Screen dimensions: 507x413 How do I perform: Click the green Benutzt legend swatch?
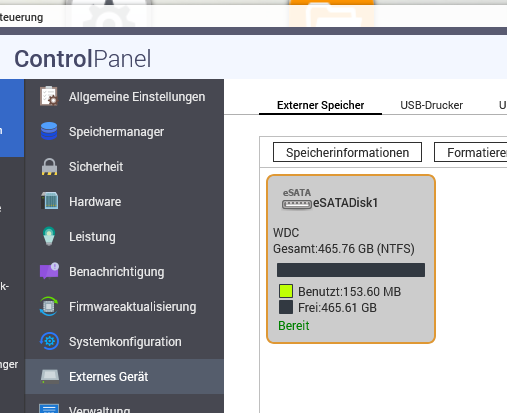[x=286, y=291]
